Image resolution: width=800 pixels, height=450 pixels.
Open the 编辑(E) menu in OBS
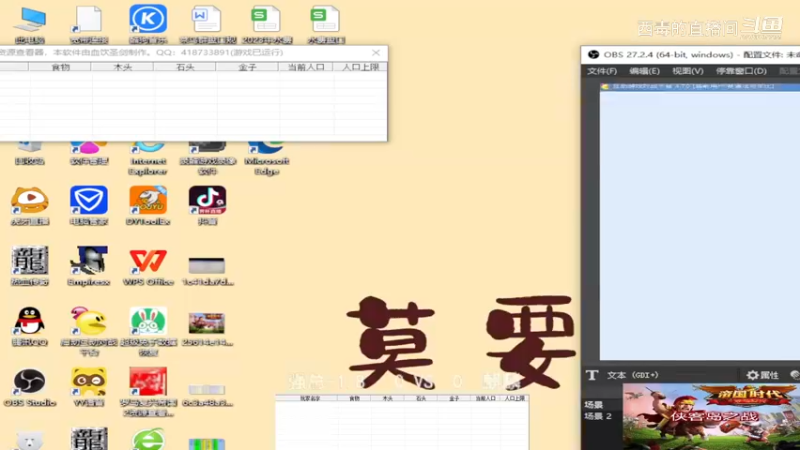pyautogui.click(x=644, y=71)
